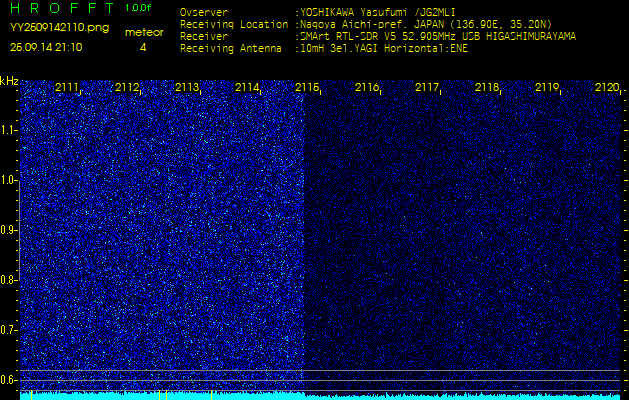Click the cyan signal level strip below the spectrogram
Viewport: 629px width, 400px height.
pos(322,396)
